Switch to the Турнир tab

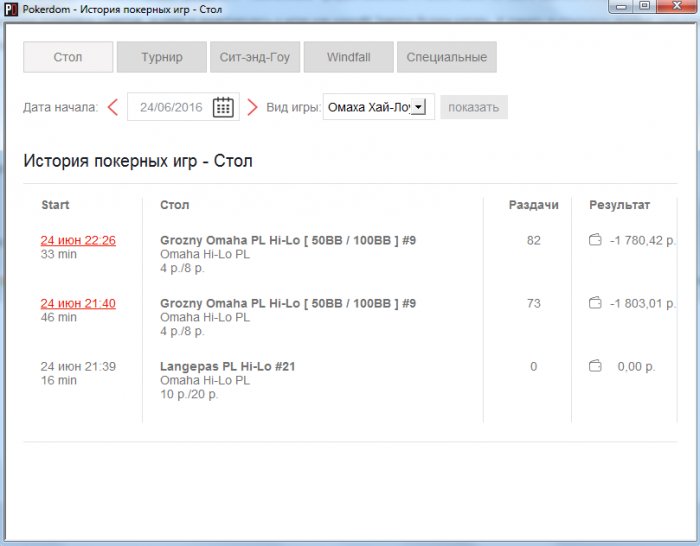(x=162, y=57)
